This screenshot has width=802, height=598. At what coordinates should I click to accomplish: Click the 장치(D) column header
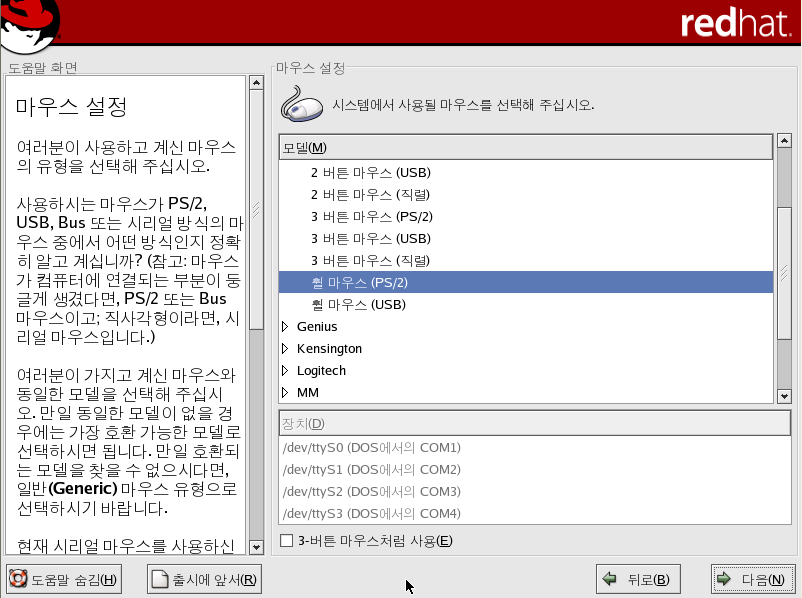coord(535,423)
